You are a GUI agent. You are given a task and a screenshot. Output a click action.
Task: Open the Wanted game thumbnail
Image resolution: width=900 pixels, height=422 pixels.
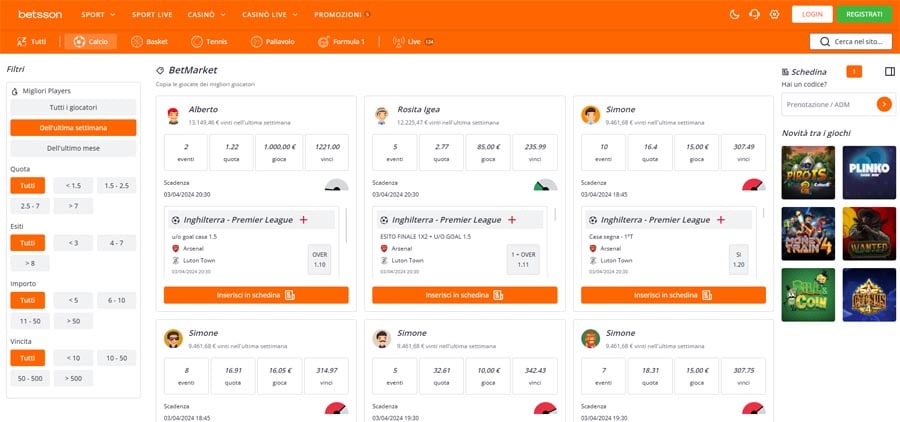pos(869,234)
